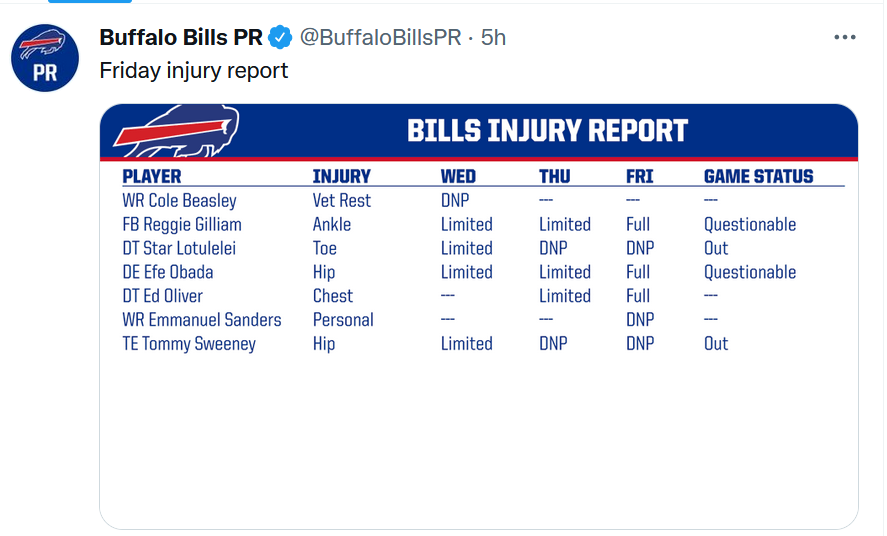Open the Buffalo Bills PR profile avatar
Image resolution: width=887 pixels, height=536 pixels.
coord(45,58)
